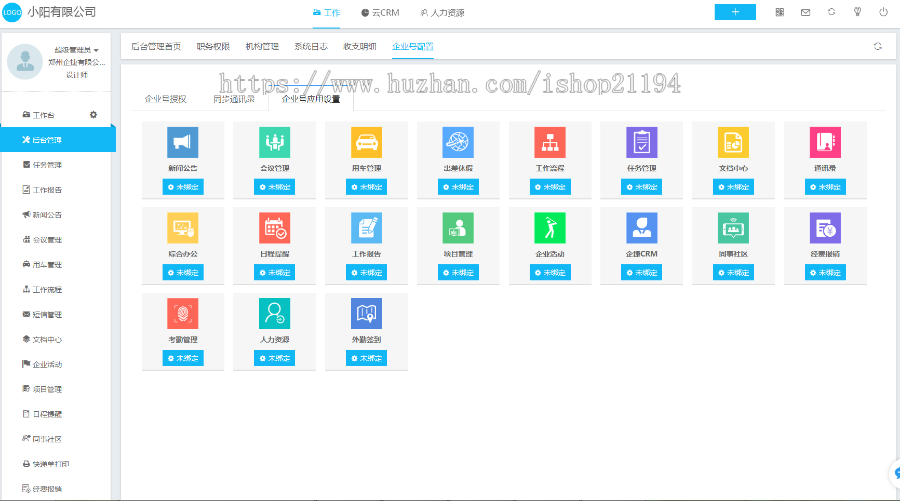Click the refresh icon in the top bar

831,12
